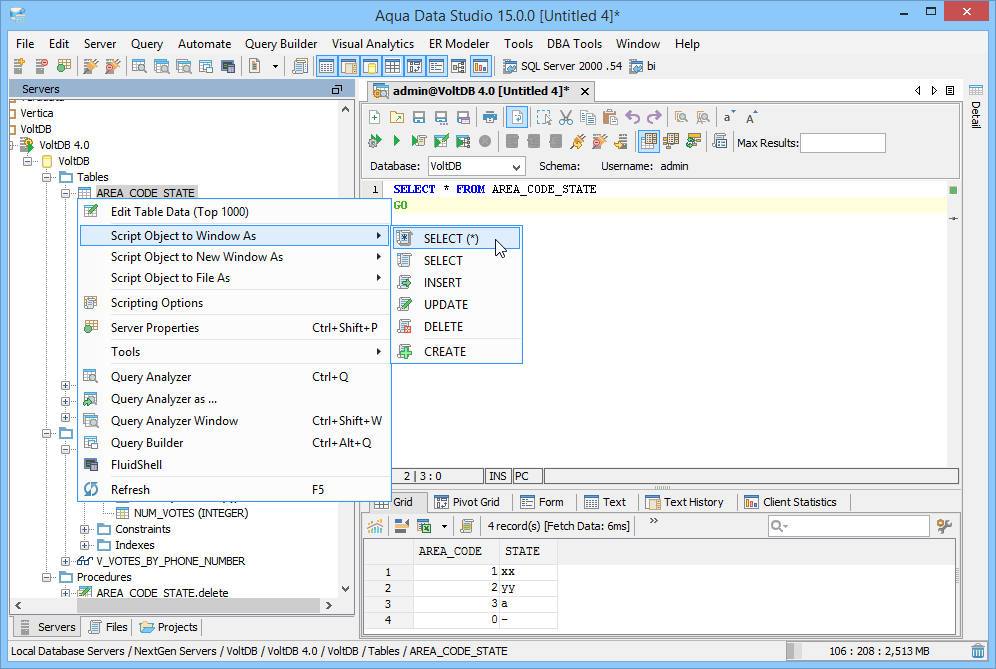Toggle the highlighted chart pane button in main toolbar

480,66
